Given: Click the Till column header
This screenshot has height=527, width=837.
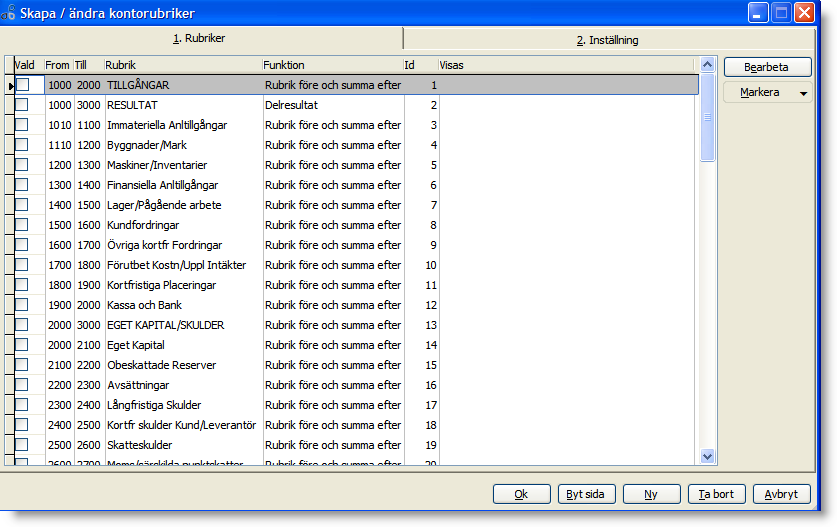Looking at the screenshot, I should coord(88,65).
